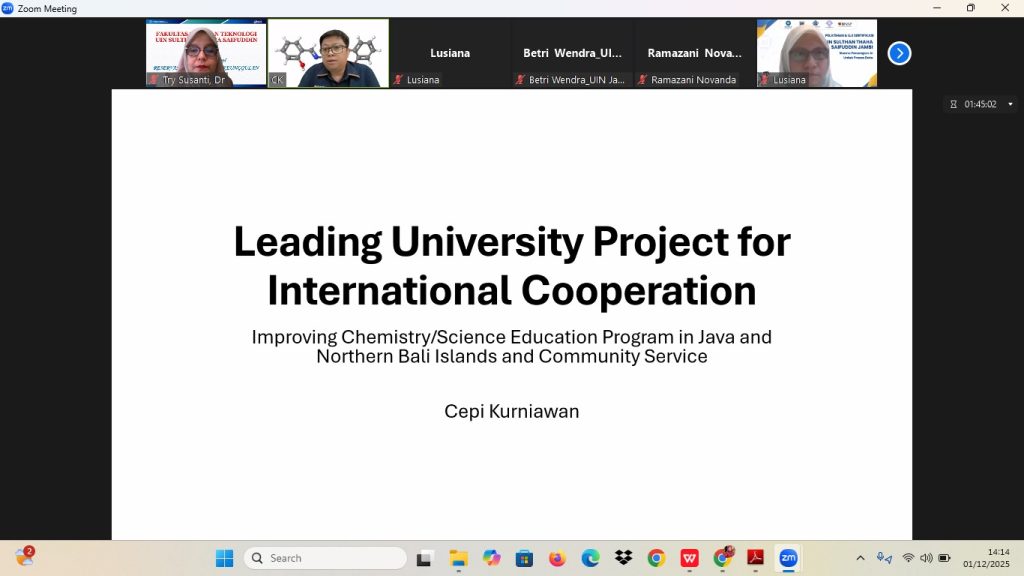Select Betri Wendra's participant tile
The height and width of the screenshot is (576, 1024).
coord(573,53)
